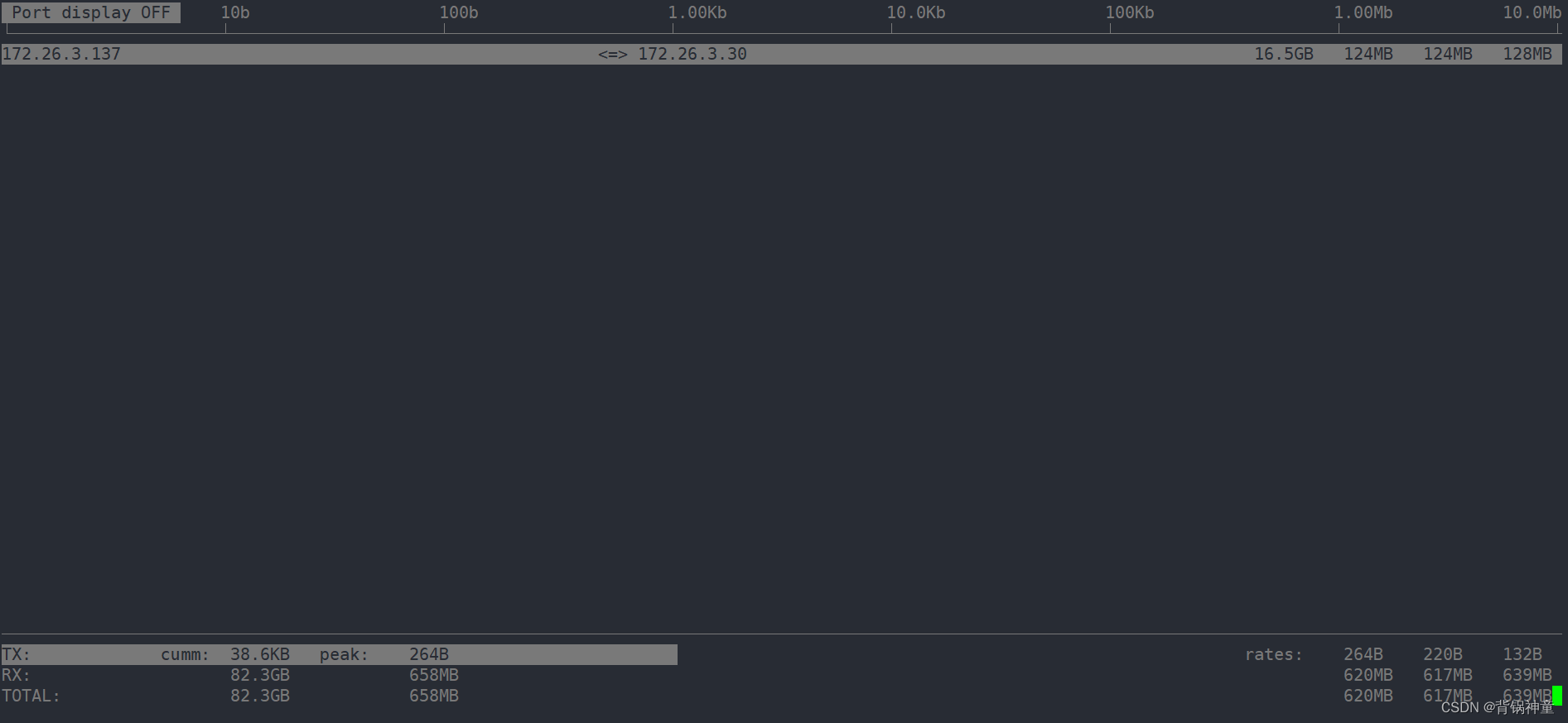This screenshot has width=1568, height=723.
Task: Click the RX: row label
Action: click(x=16, y=675)
